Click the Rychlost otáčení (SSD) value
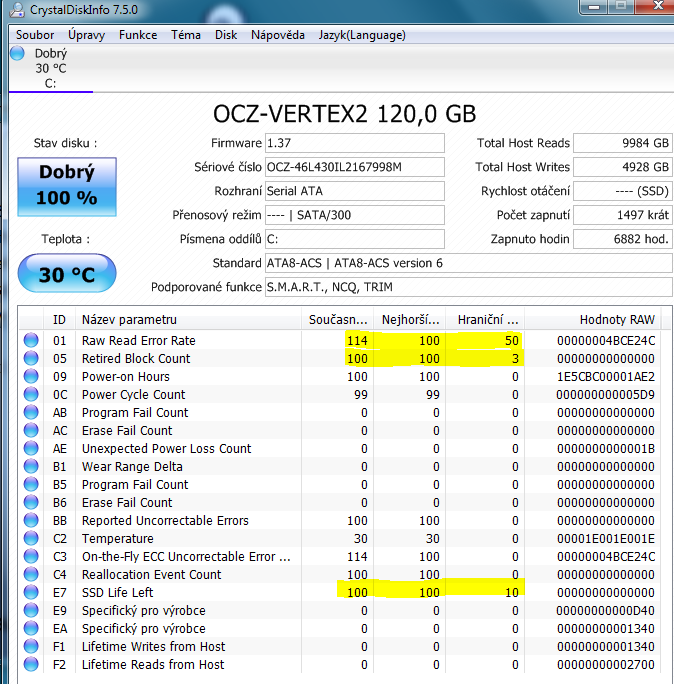 (623, 191)
